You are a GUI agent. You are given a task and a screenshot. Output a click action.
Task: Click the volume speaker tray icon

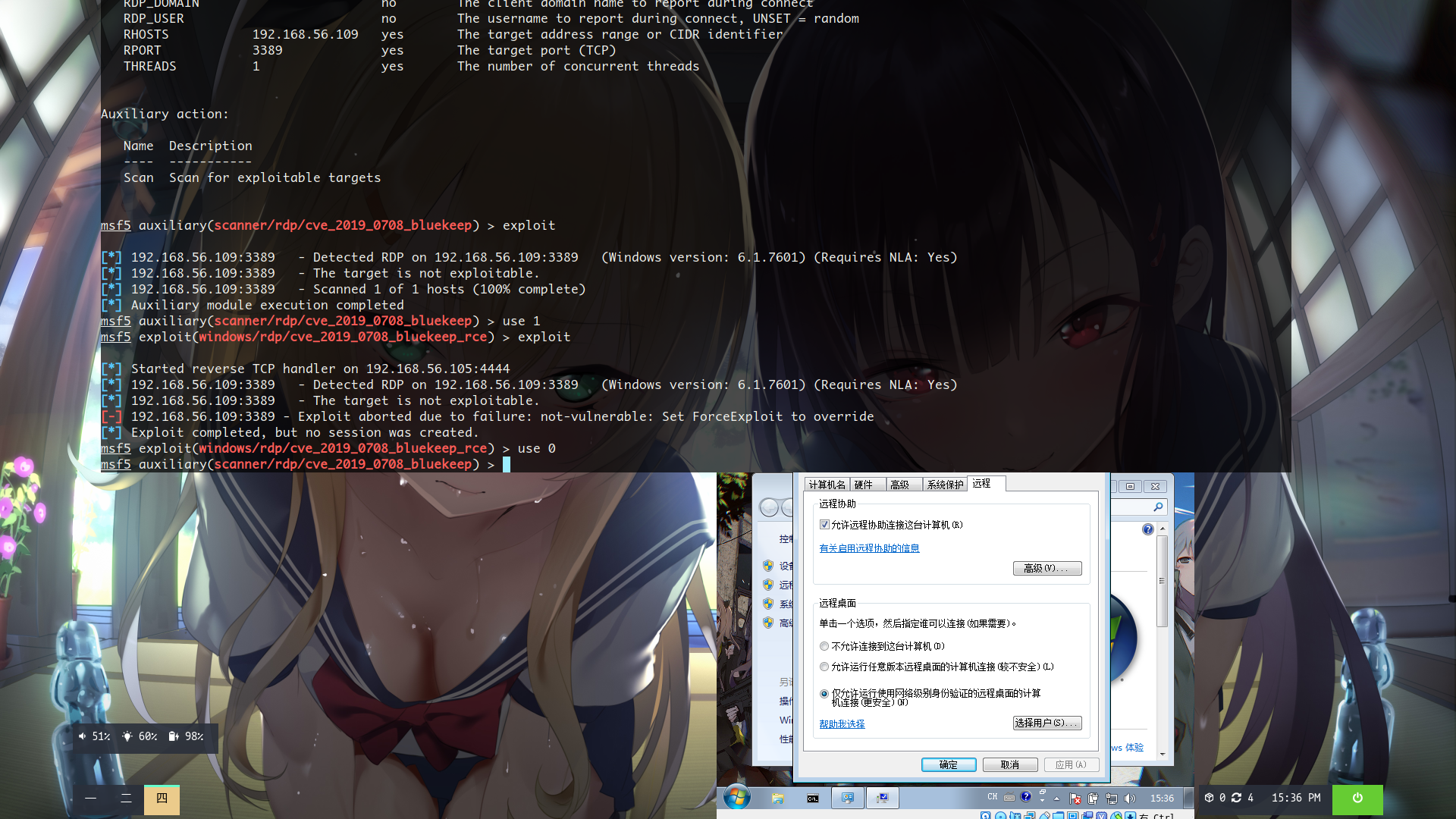tap(1130, 798)
